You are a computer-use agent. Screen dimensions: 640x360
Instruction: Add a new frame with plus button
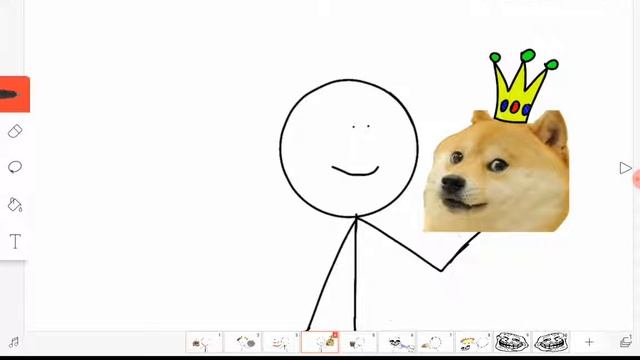(589, 342)
